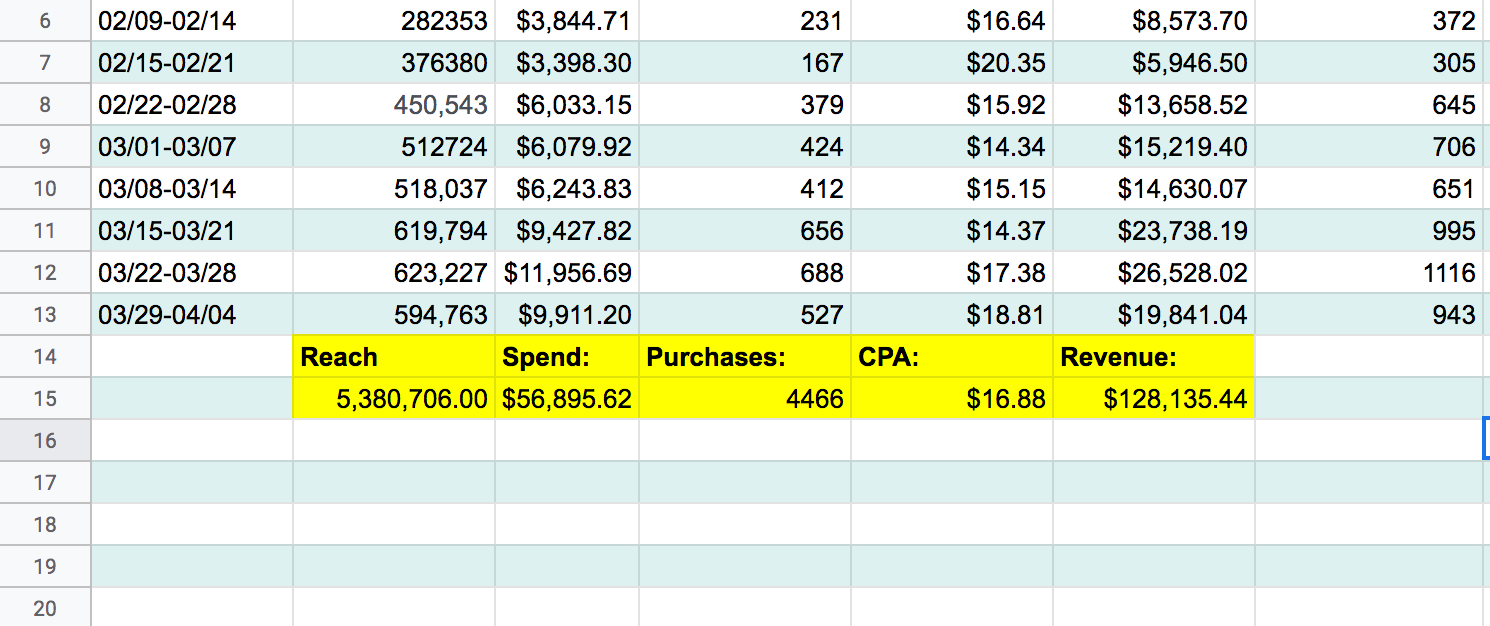Select the total reach cell 5,380,706.00

click(x=393, y=400)
